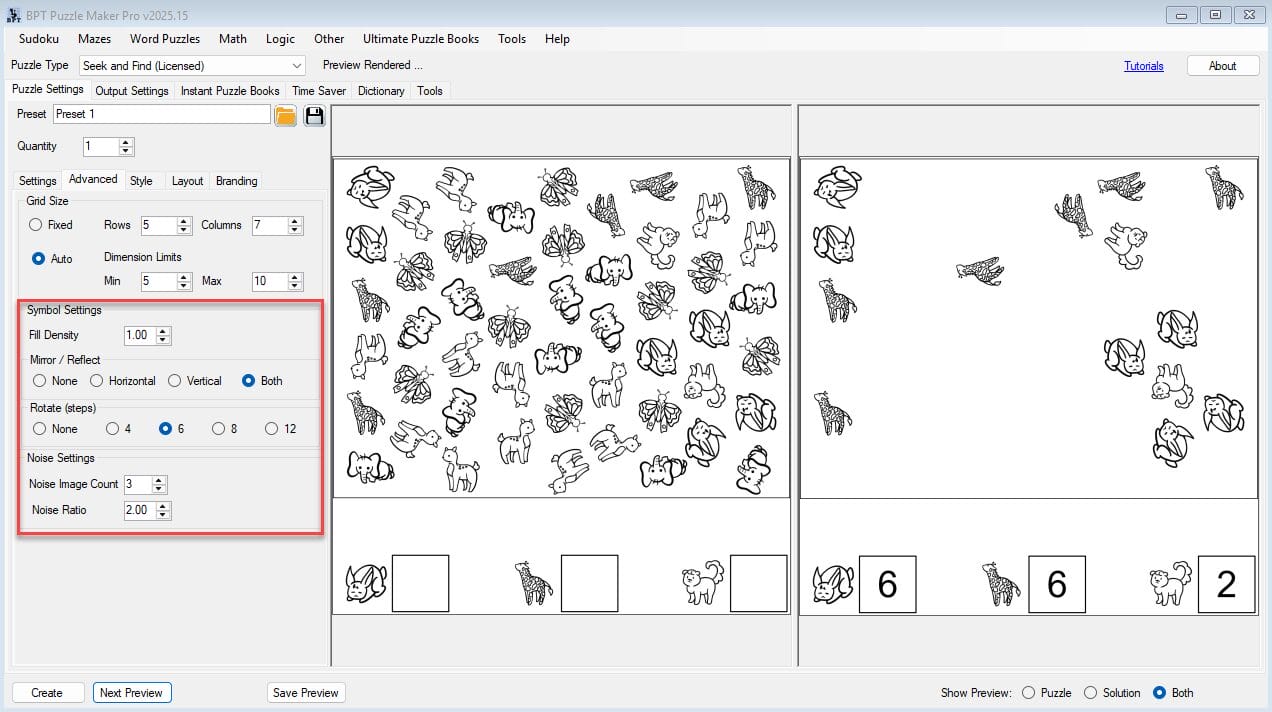This screenshot has width=1272, height=712.
Task: Open the Tutorials link
Action: click(1143, 66)
